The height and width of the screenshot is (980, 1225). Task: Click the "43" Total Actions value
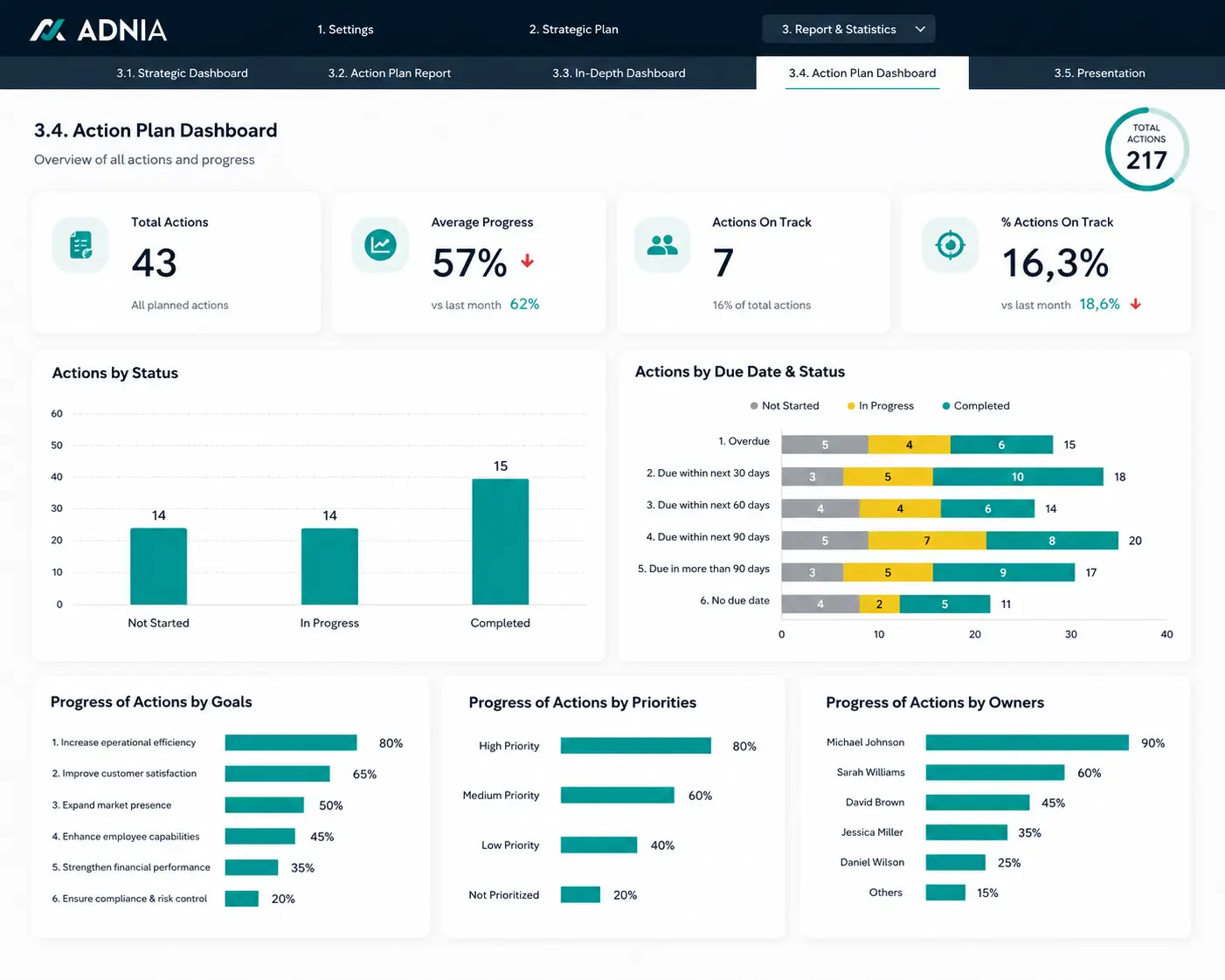coord(155,263)
